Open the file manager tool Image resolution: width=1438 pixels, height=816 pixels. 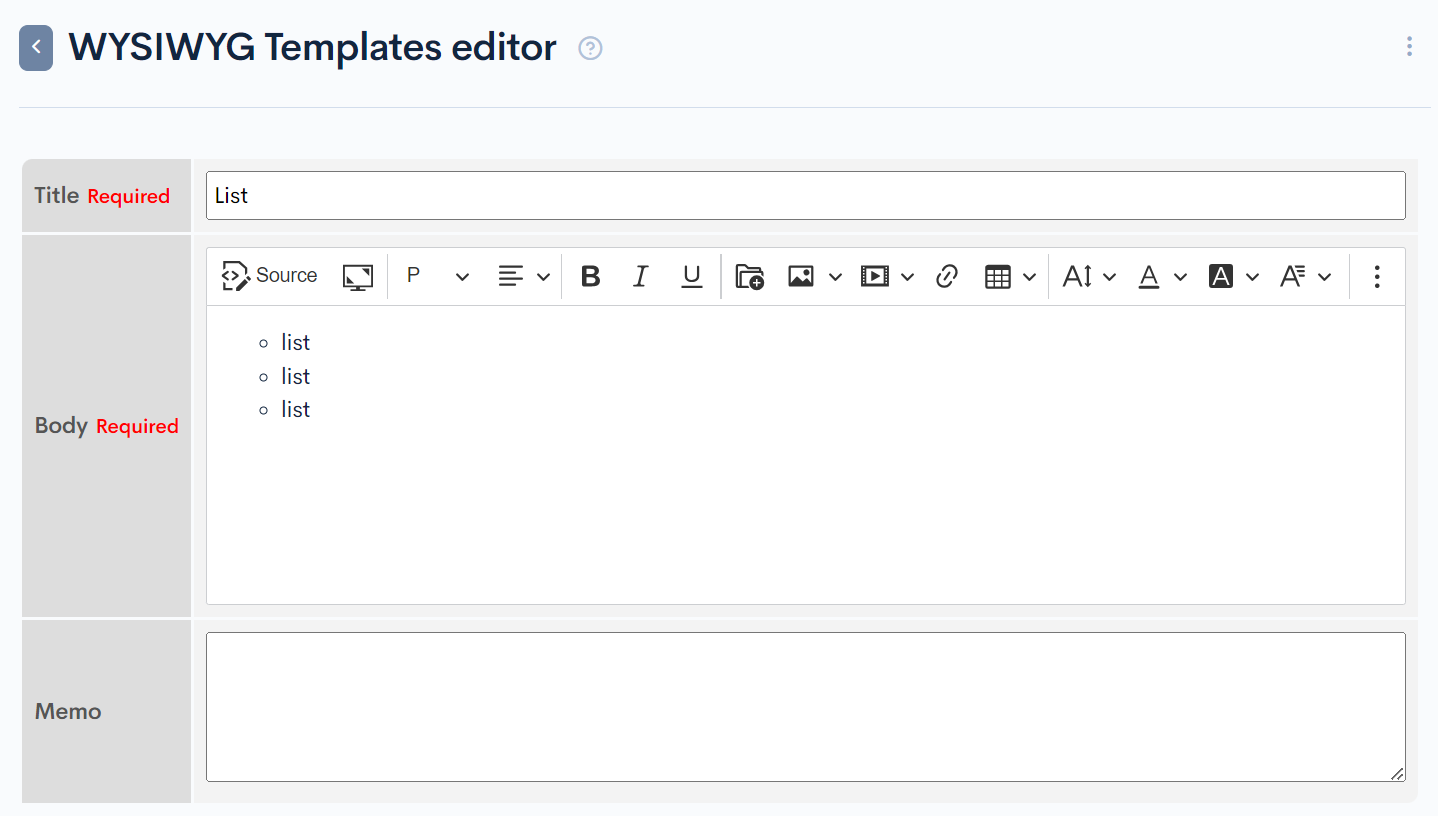click(x=749, y=276)
